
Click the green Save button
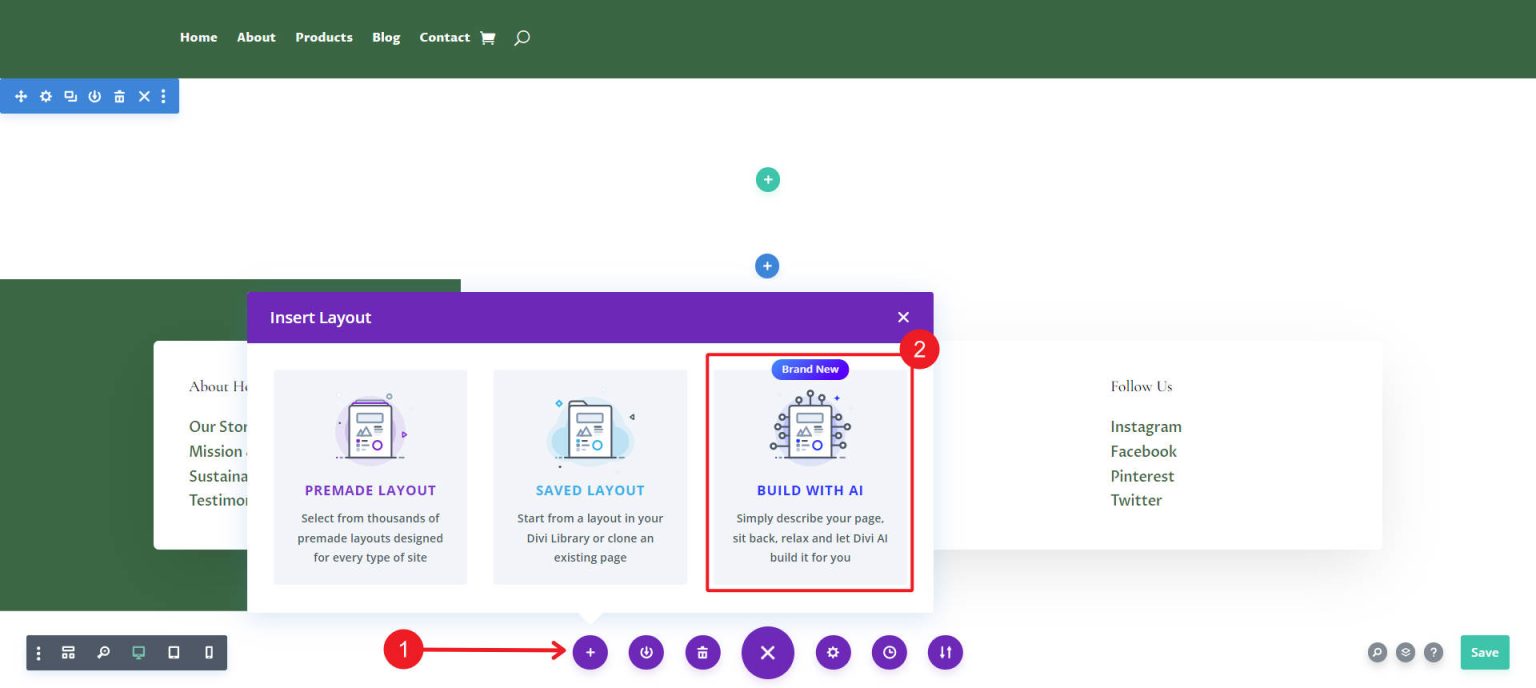pos(1484,652)
